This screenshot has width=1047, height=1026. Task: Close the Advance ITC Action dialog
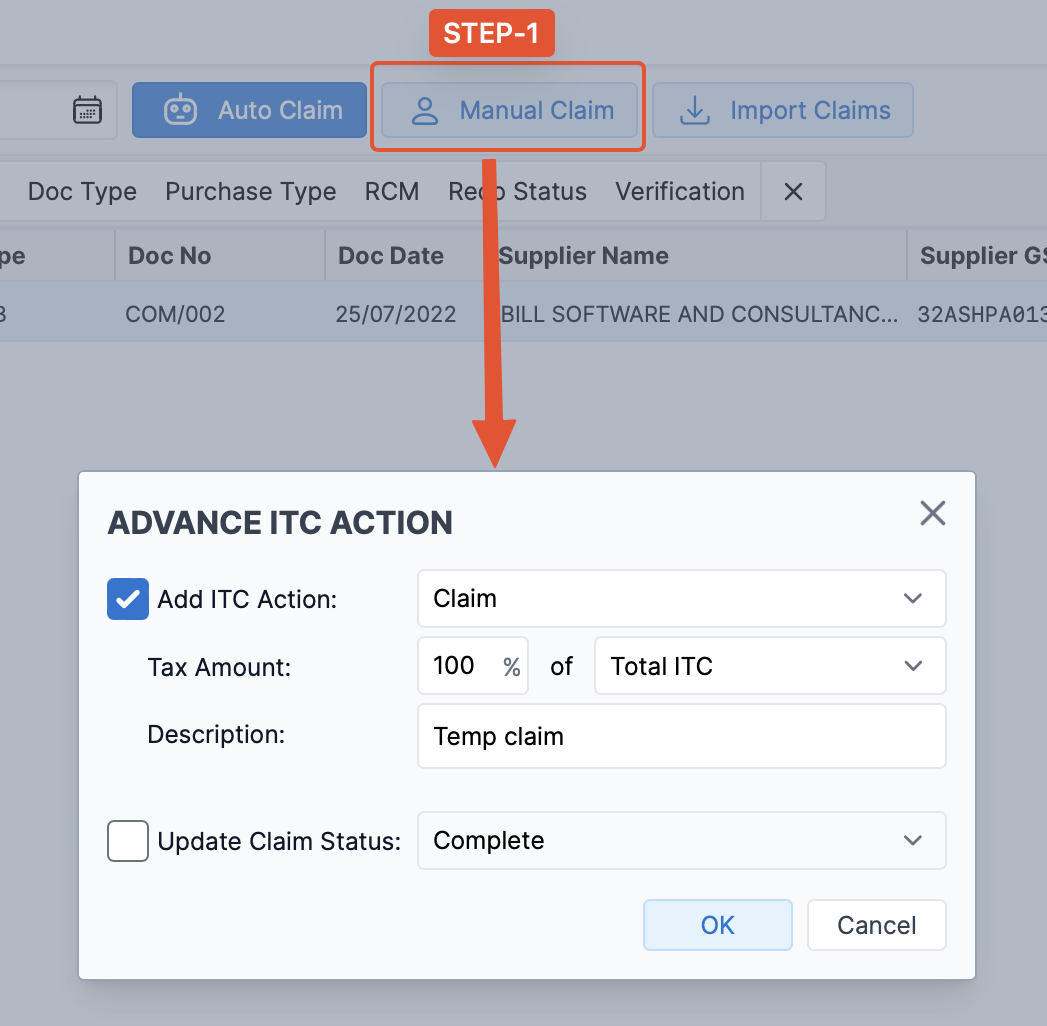click(x=932, y=514)
